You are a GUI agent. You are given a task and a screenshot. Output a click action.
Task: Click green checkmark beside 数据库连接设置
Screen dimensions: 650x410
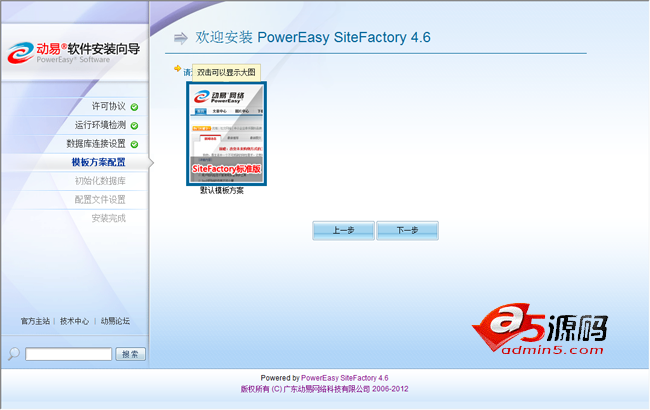pyautogui.click(x=134, y=144)
